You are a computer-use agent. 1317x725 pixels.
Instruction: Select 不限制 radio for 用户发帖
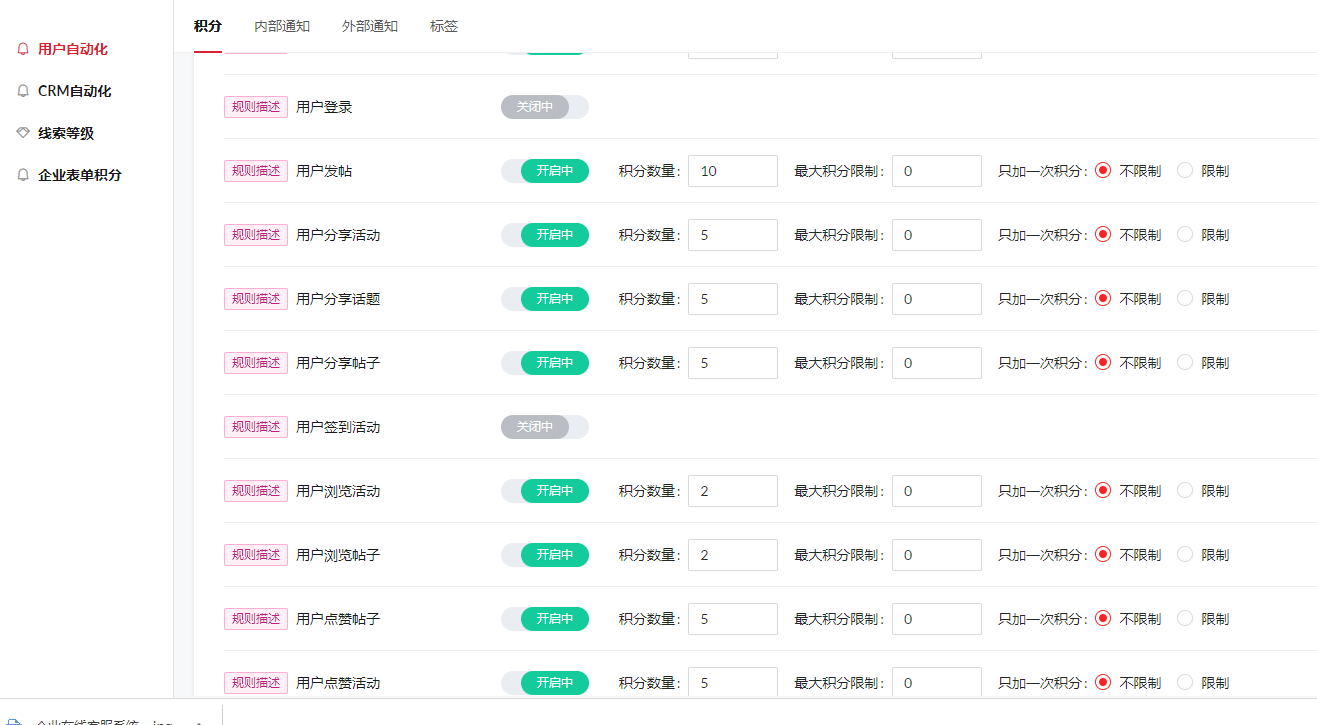[1103, 171]
